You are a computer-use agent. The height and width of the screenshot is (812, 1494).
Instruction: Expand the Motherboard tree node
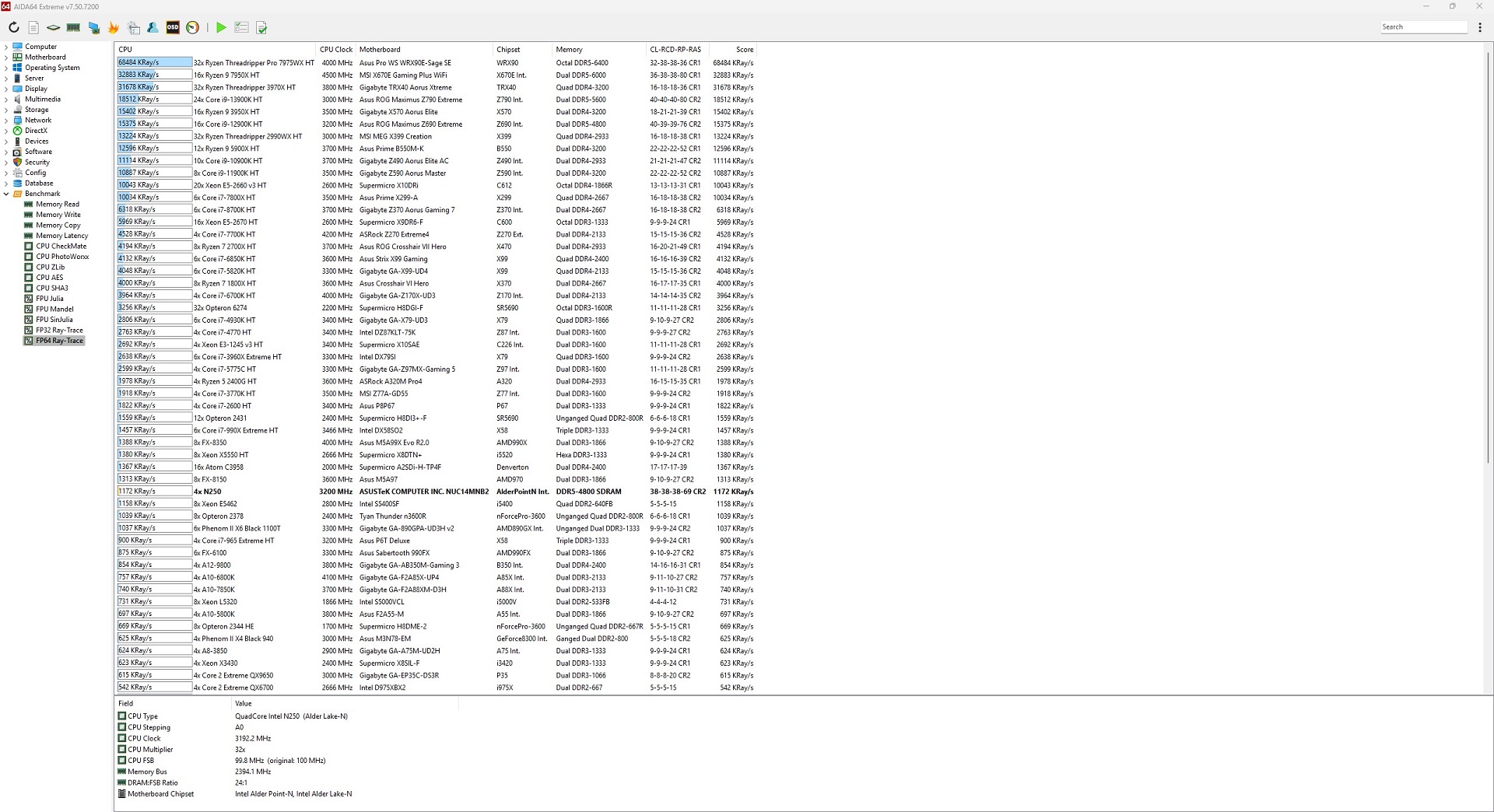point(6,57)
